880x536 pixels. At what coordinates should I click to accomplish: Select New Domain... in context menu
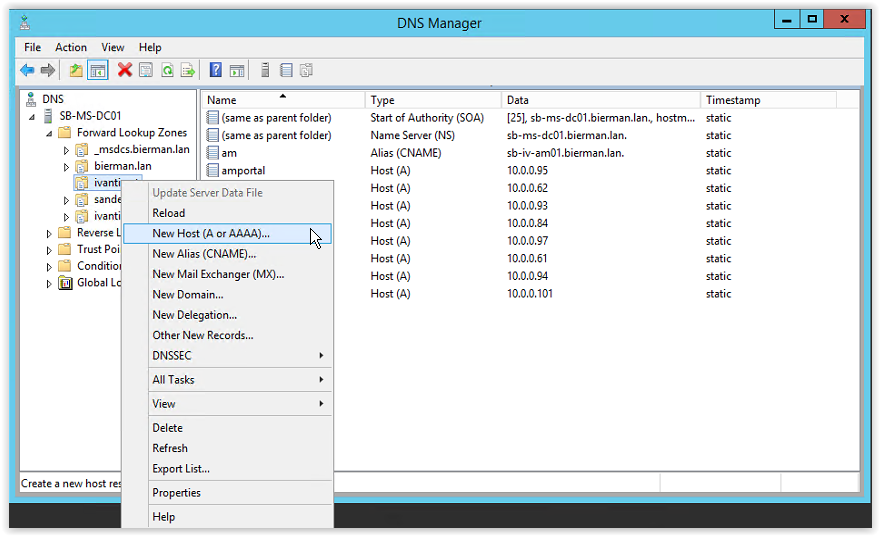[x=227, y=295]
